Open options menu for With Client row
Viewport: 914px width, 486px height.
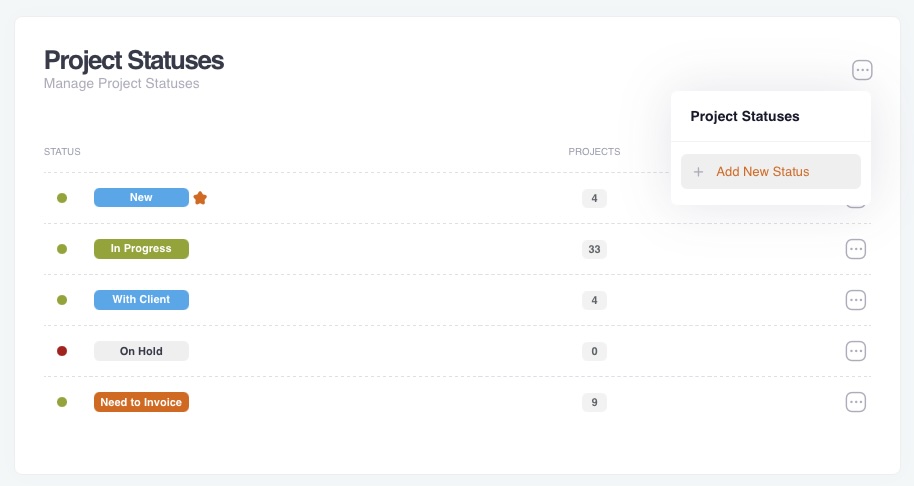pos(855,300)
